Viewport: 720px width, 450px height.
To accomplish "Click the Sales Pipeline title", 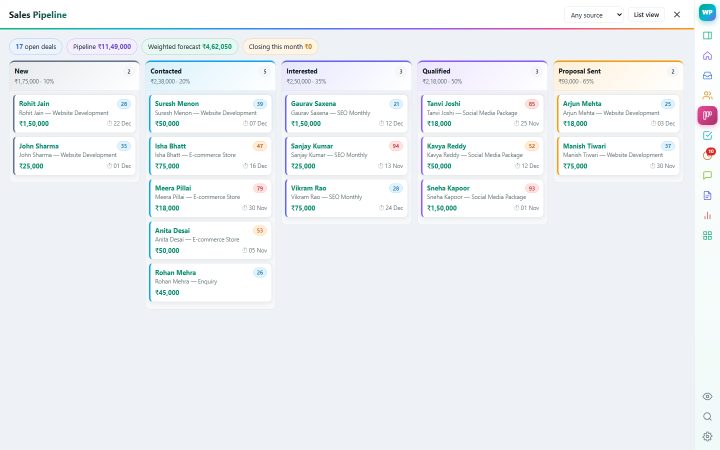I will 38,15.
